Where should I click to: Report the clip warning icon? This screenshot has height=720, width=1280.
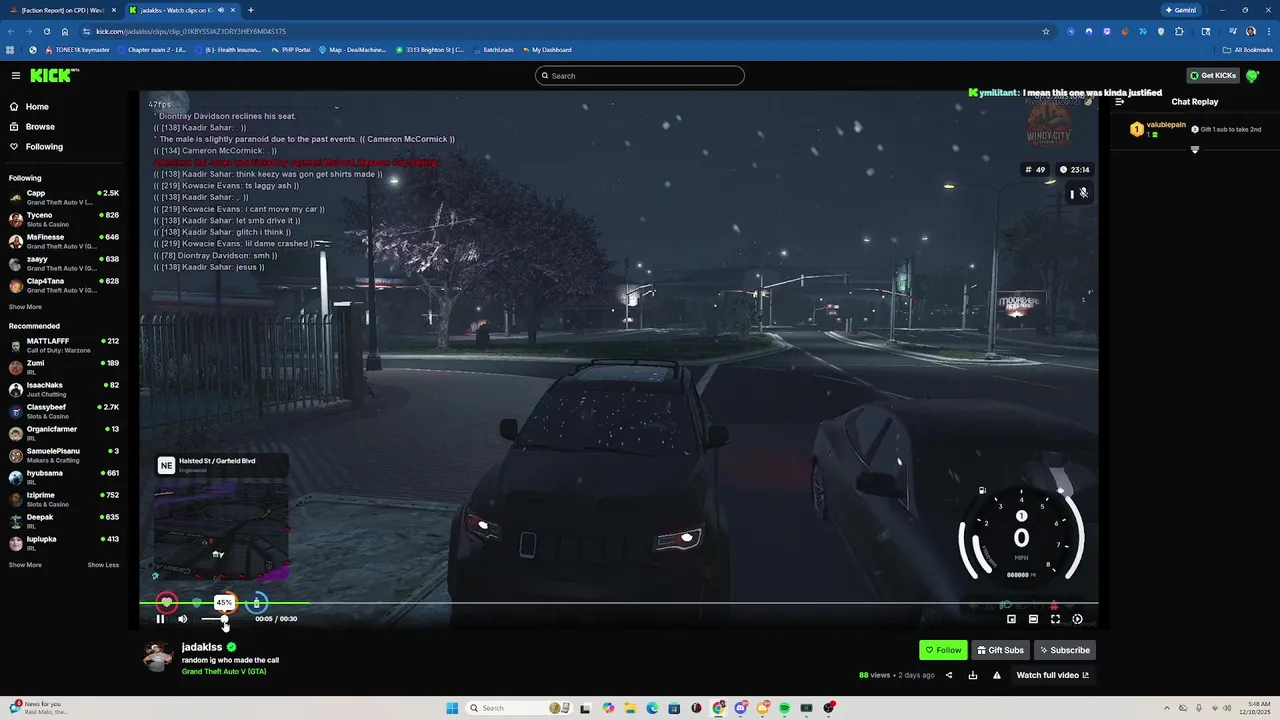tap(997, 675)
